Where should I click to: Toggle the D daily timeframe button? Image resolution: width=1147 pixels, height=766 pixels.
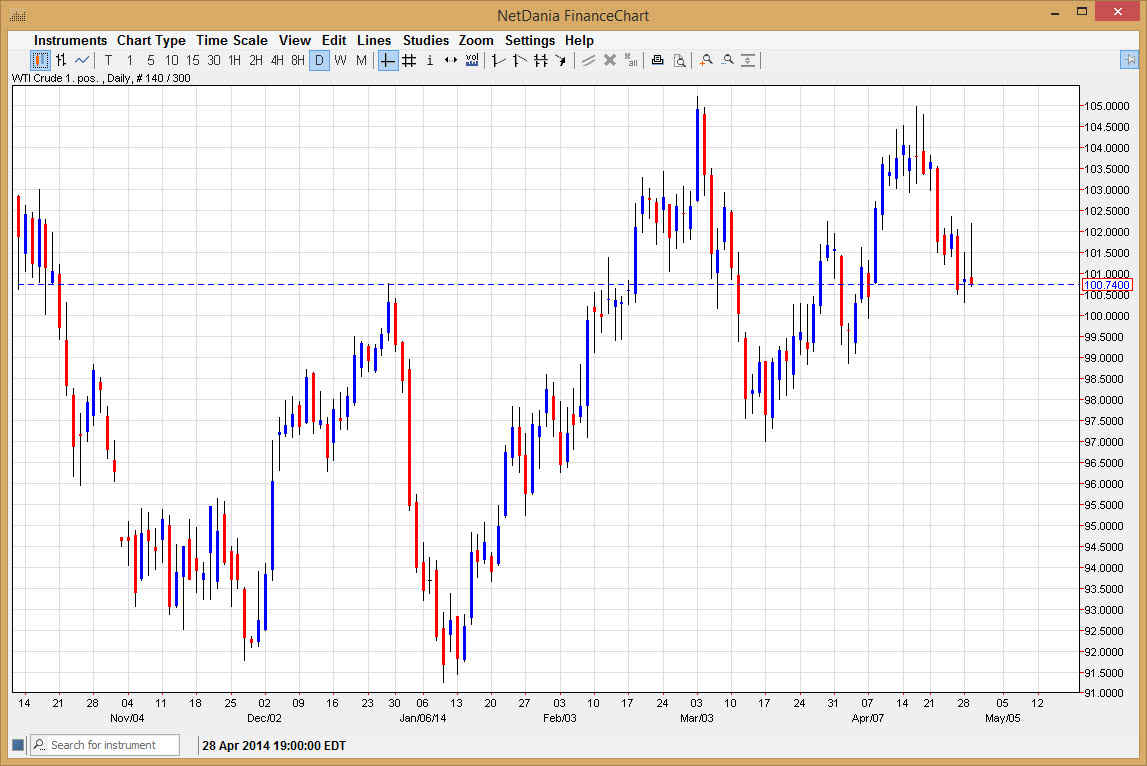pos(319,60)
